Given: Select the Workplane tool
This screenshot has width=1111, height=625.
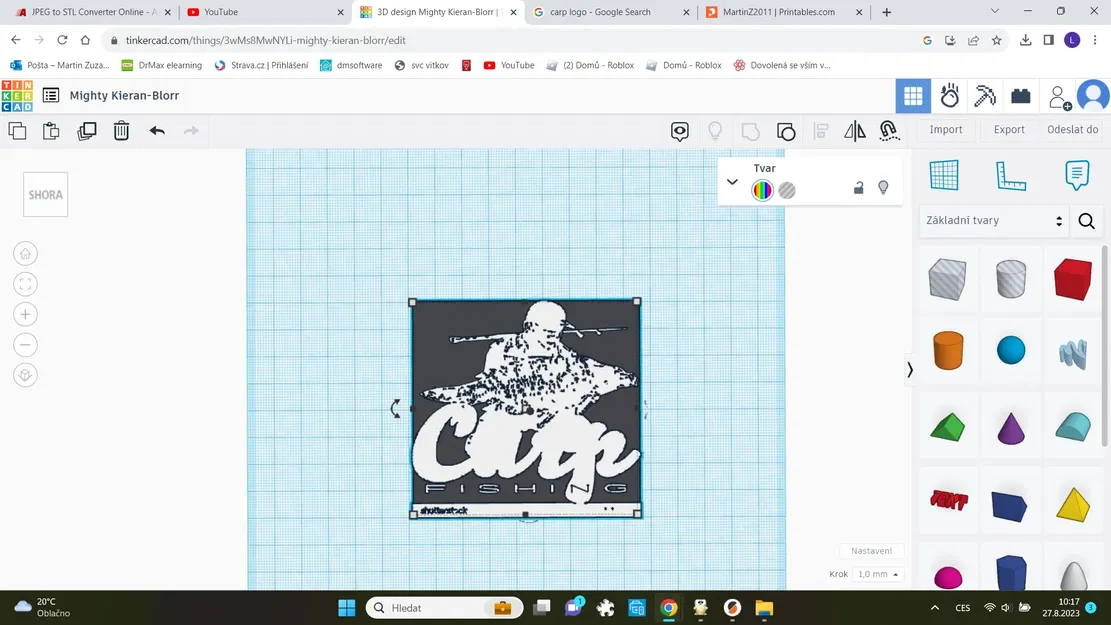Looking at the screenshot, I should [946, 175].
